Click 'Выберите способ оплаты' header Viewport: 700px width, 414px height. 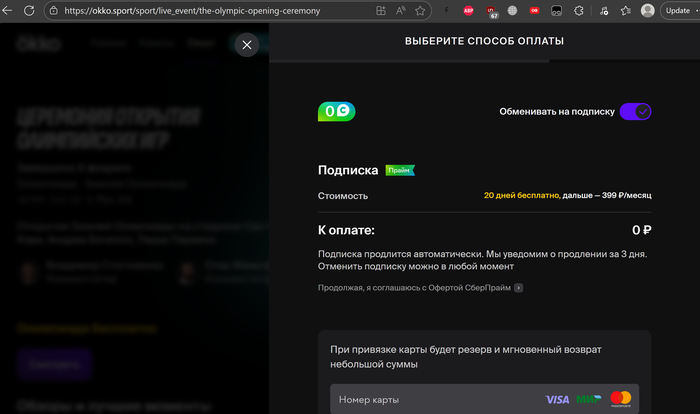484,42
